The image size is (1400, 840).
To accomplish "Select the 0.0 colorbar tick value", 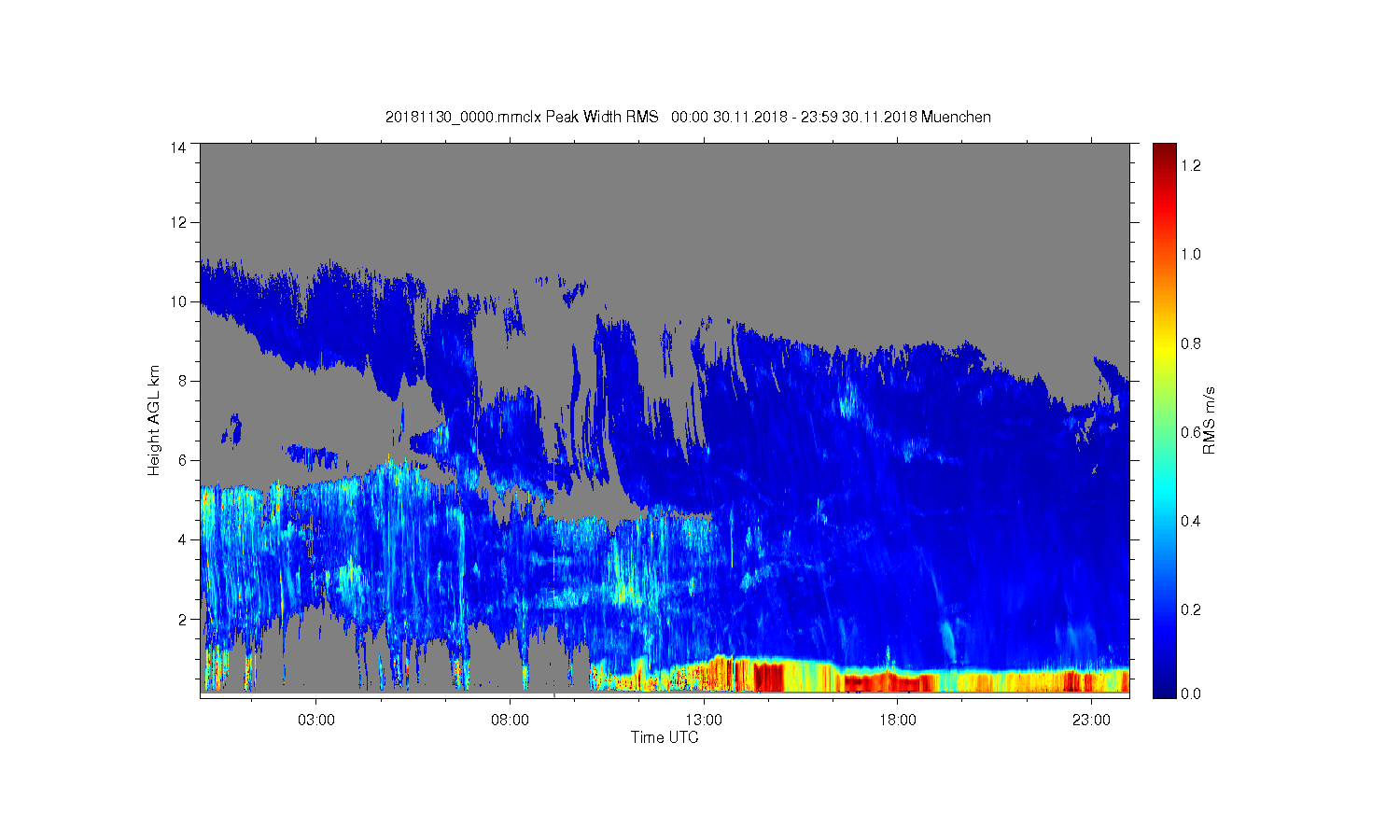I will [1190, 694].
